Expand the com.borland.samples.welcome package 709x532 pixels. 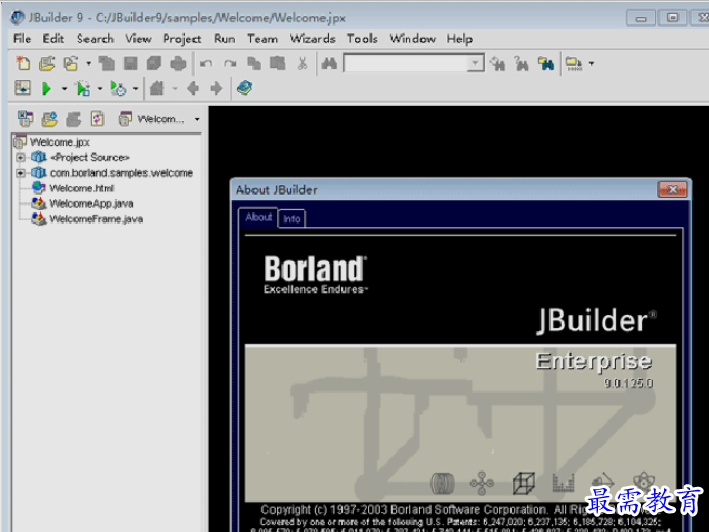click(20, 173)
